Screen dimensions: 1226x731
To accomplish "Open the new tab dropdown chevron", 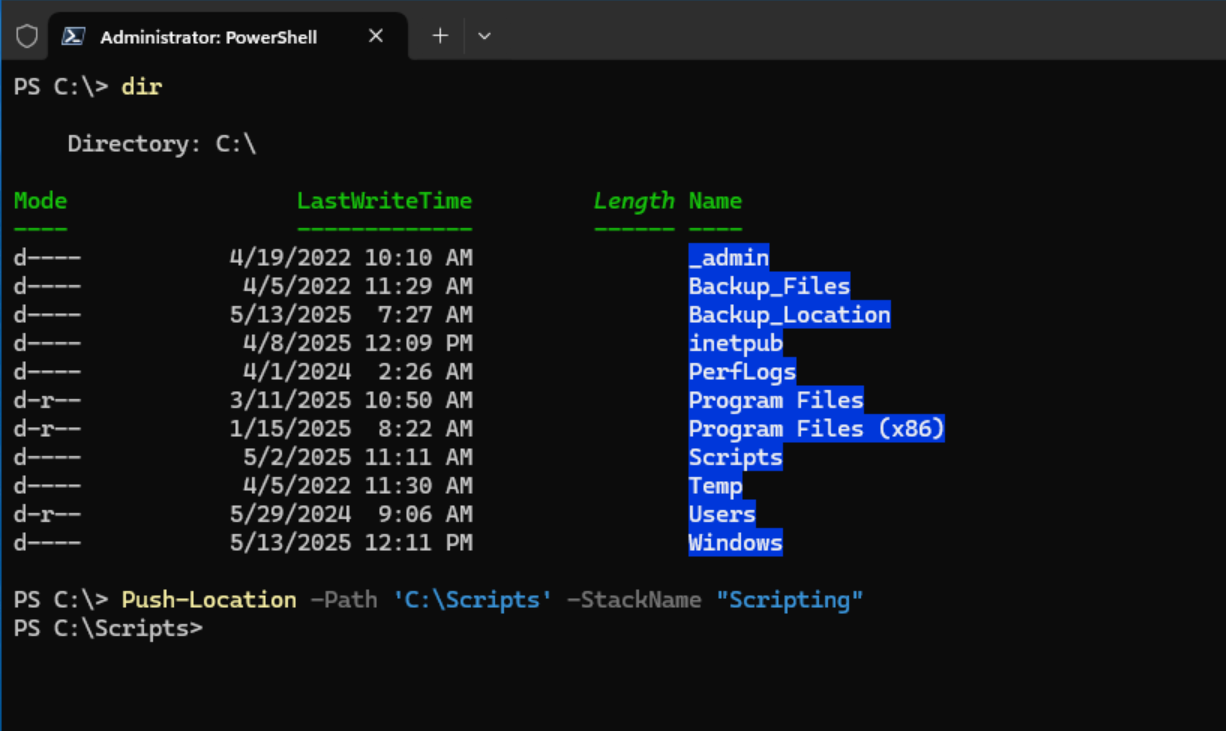I will 484,35.
